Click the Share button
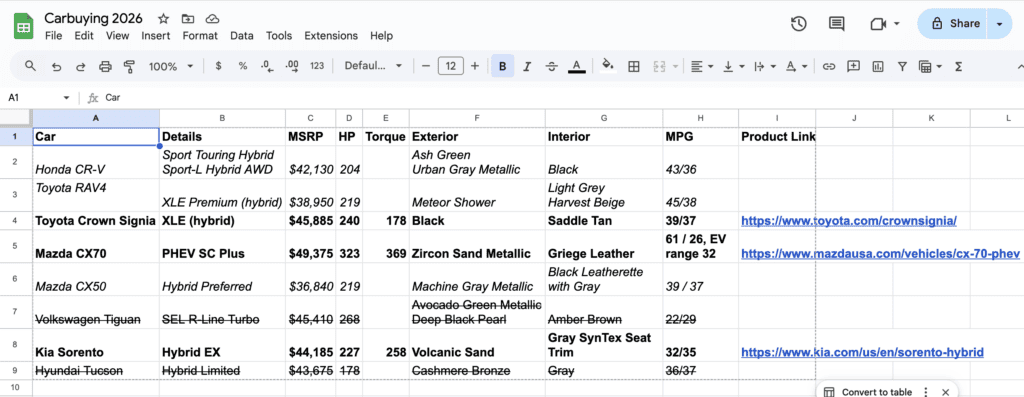 tap(955, 24)
